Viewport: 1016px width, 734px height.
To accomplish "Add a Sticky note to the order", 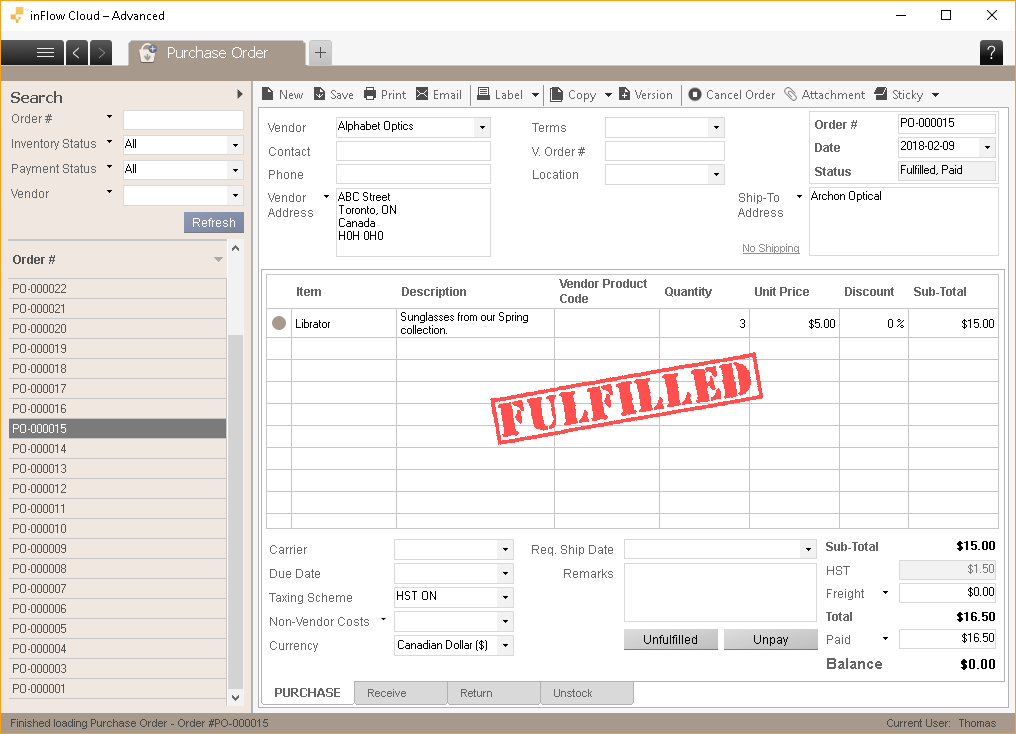I will click(x=899, y=94).
